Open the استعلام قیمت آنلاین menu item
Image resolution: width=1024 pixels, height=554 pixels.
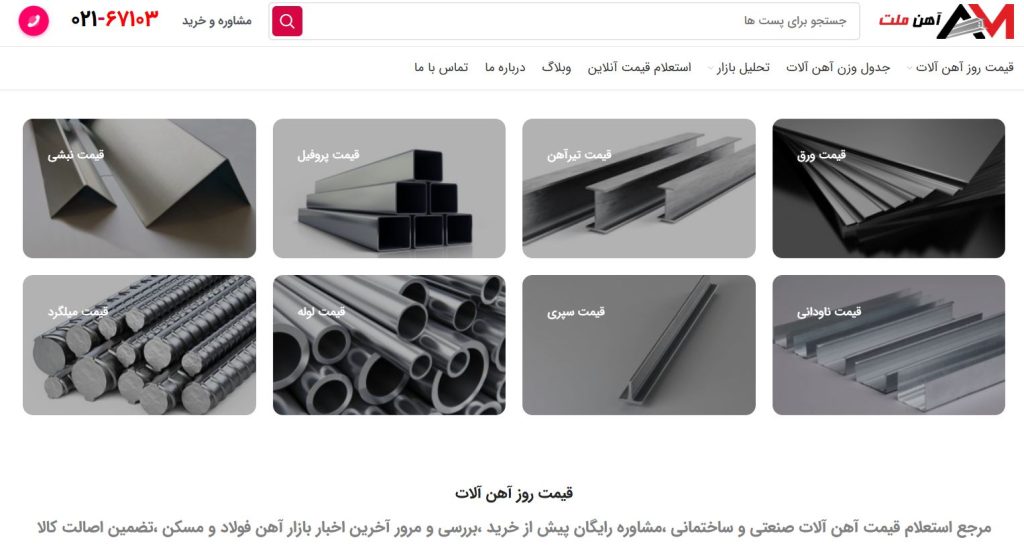coord(639,67)
